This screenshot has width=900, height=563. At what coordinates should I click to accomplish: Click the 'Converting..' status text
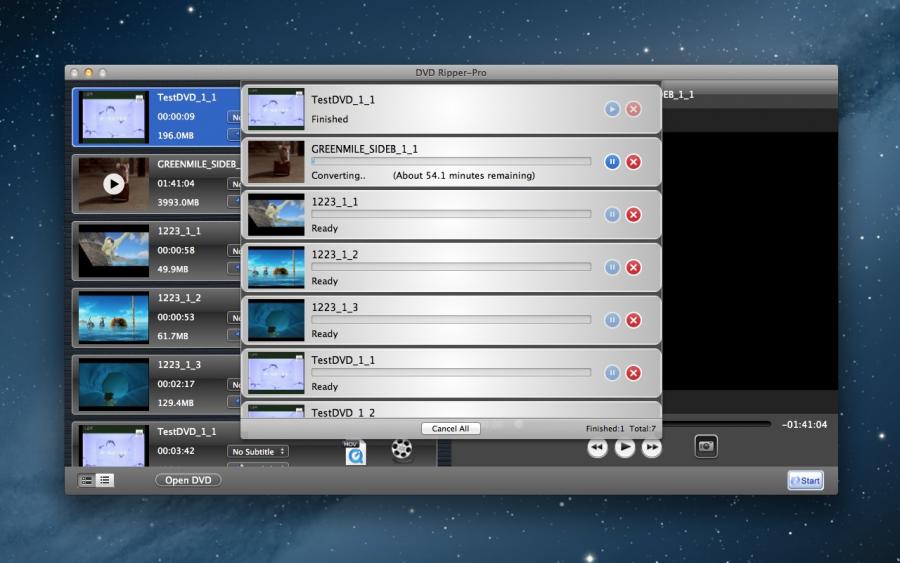(x=338, y=176)
